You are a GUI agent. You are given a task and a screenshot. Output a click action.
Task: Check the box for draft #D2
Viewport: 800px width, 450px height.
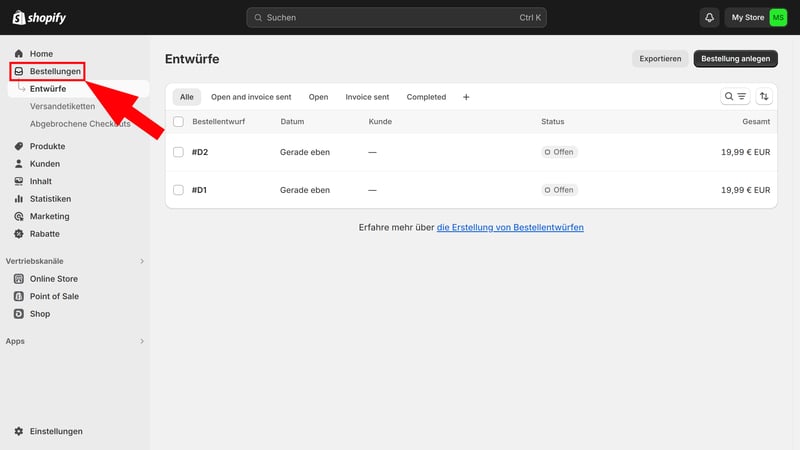178,152
